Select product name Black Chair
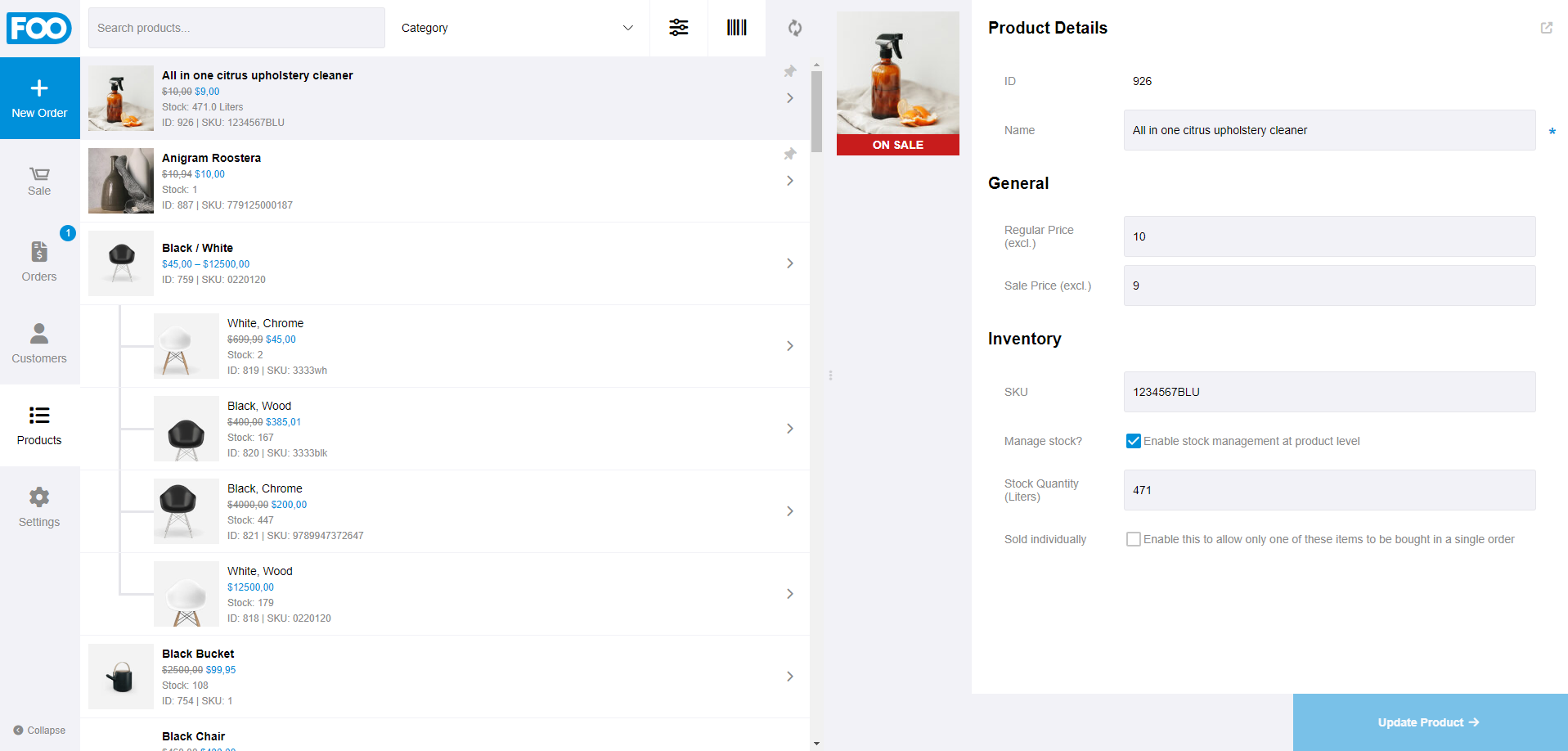Screen dimensions: 1568x751 tap(193, 736)
